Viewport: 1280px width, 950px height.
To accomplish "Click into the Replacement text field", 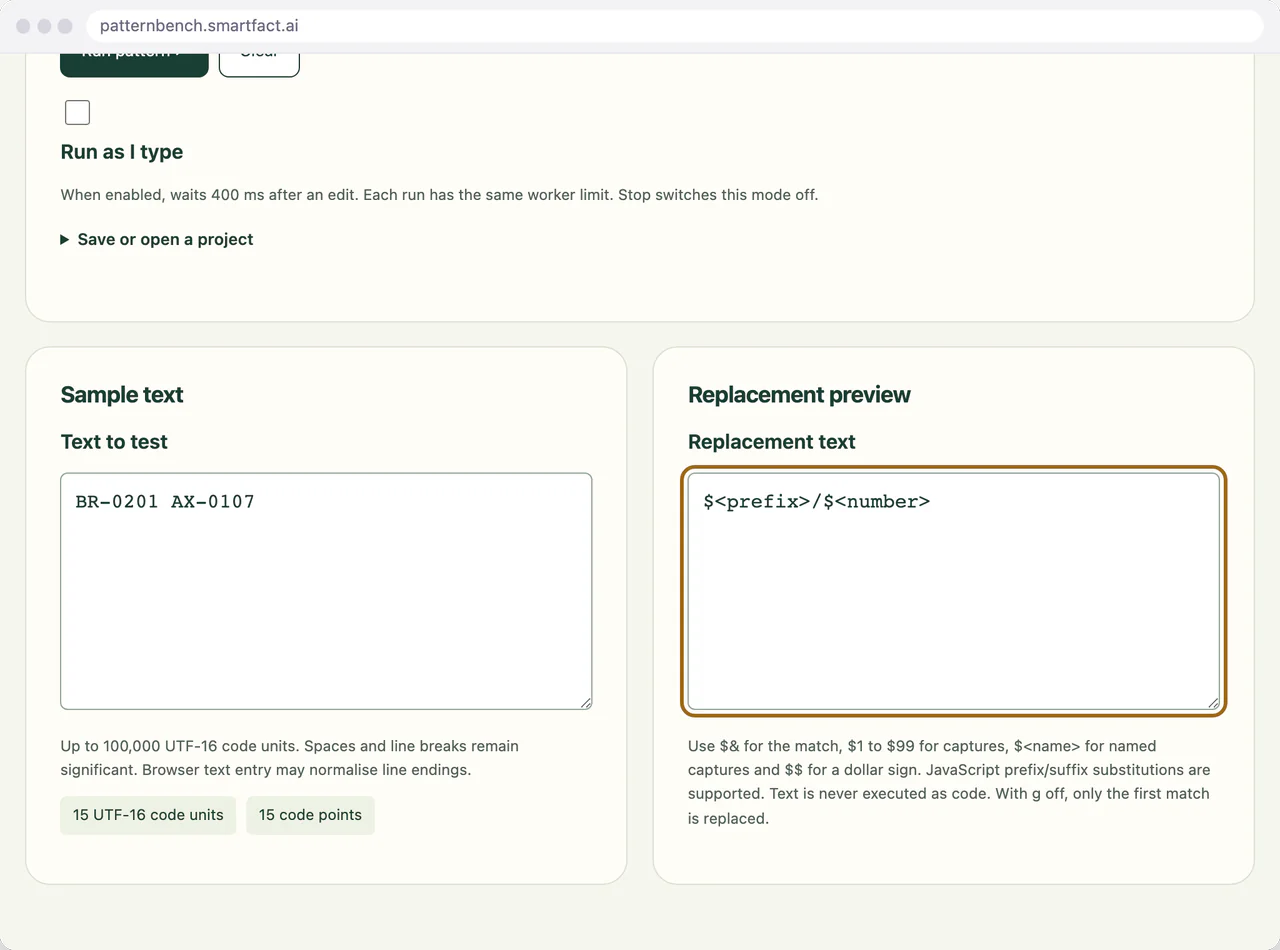I will (x=954, y=591).
